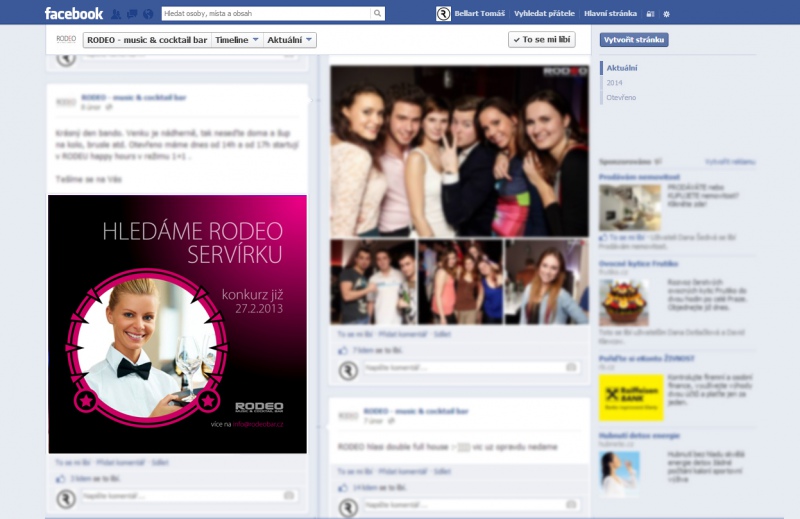Click the Facebook logo in the top bar
This screenshot has height=519, width=800.
click(x=73, y=14)
